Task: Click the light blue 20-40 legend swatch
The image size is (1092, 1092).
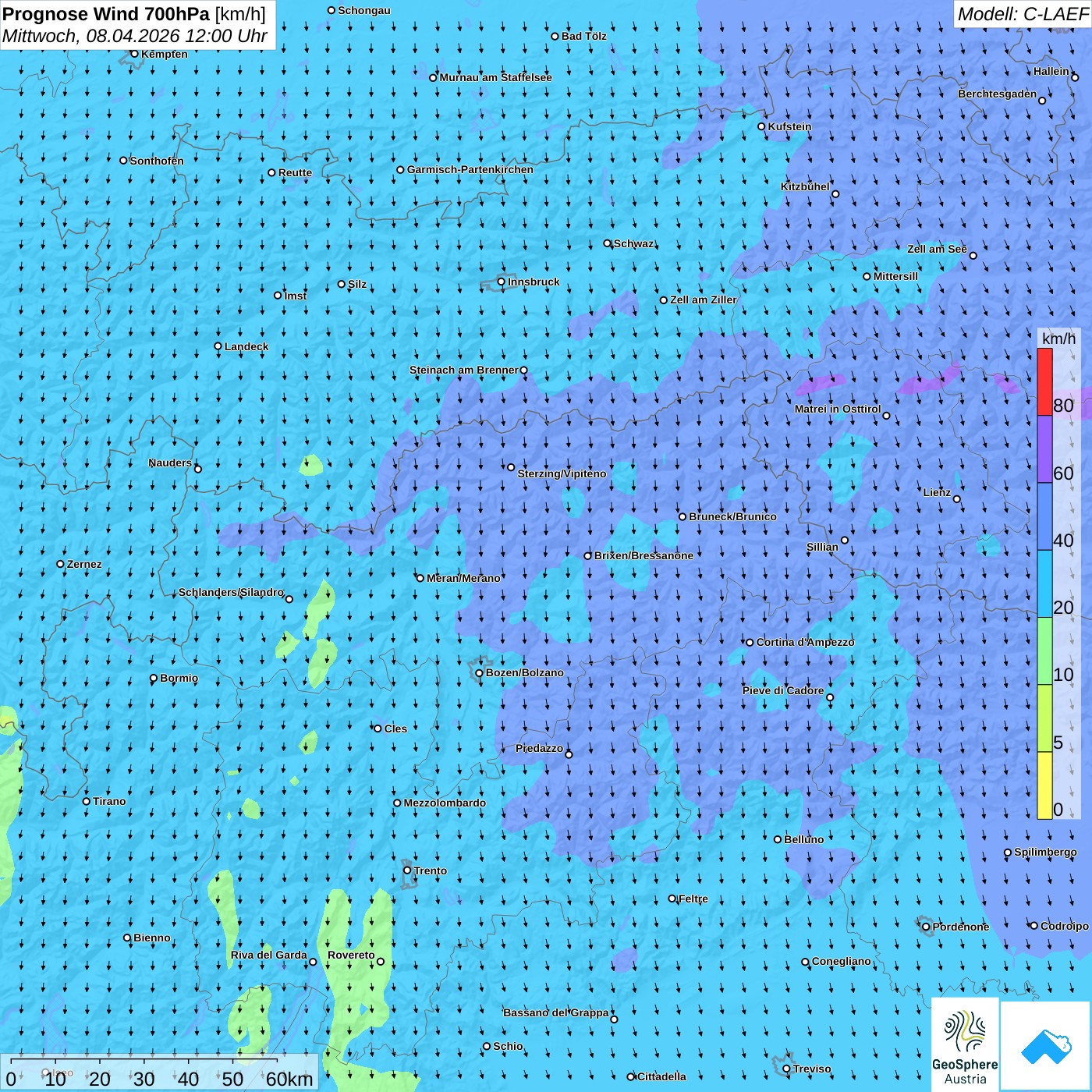Action: click(x=1045, y=584)
